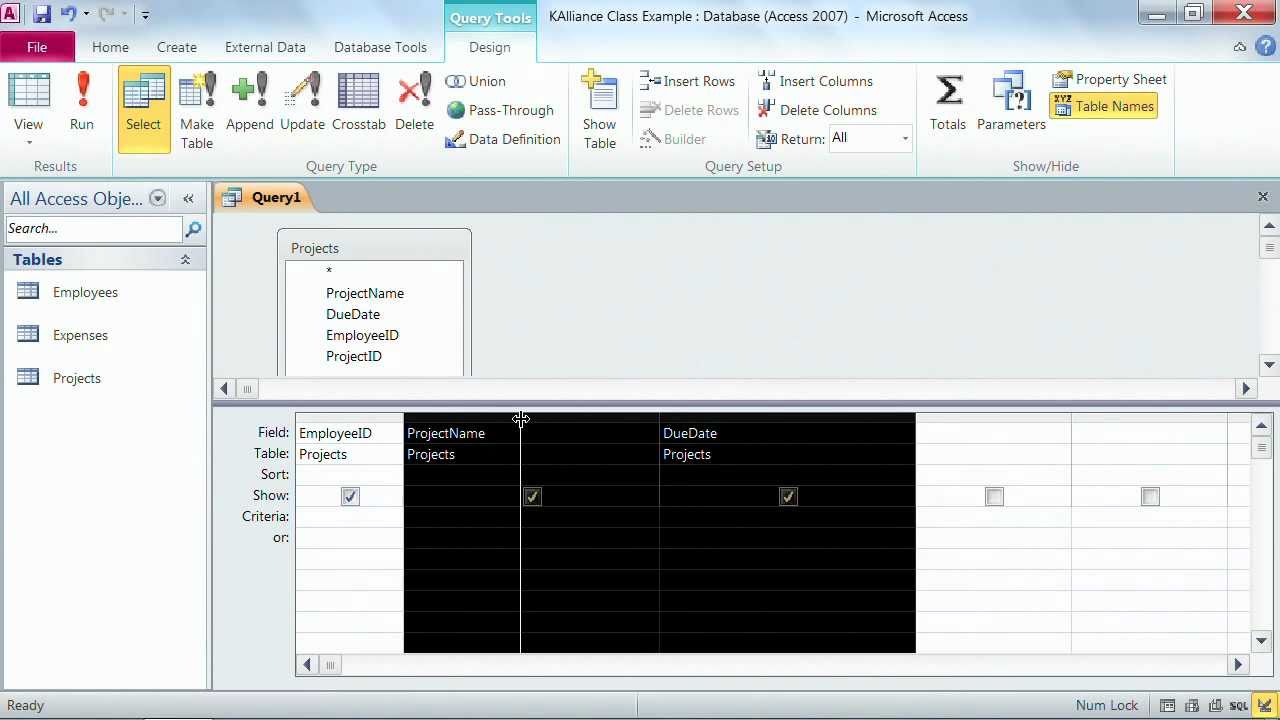Open the Undo history dropdown arrow
This screenshot has width=1280, height=720.
86,15
